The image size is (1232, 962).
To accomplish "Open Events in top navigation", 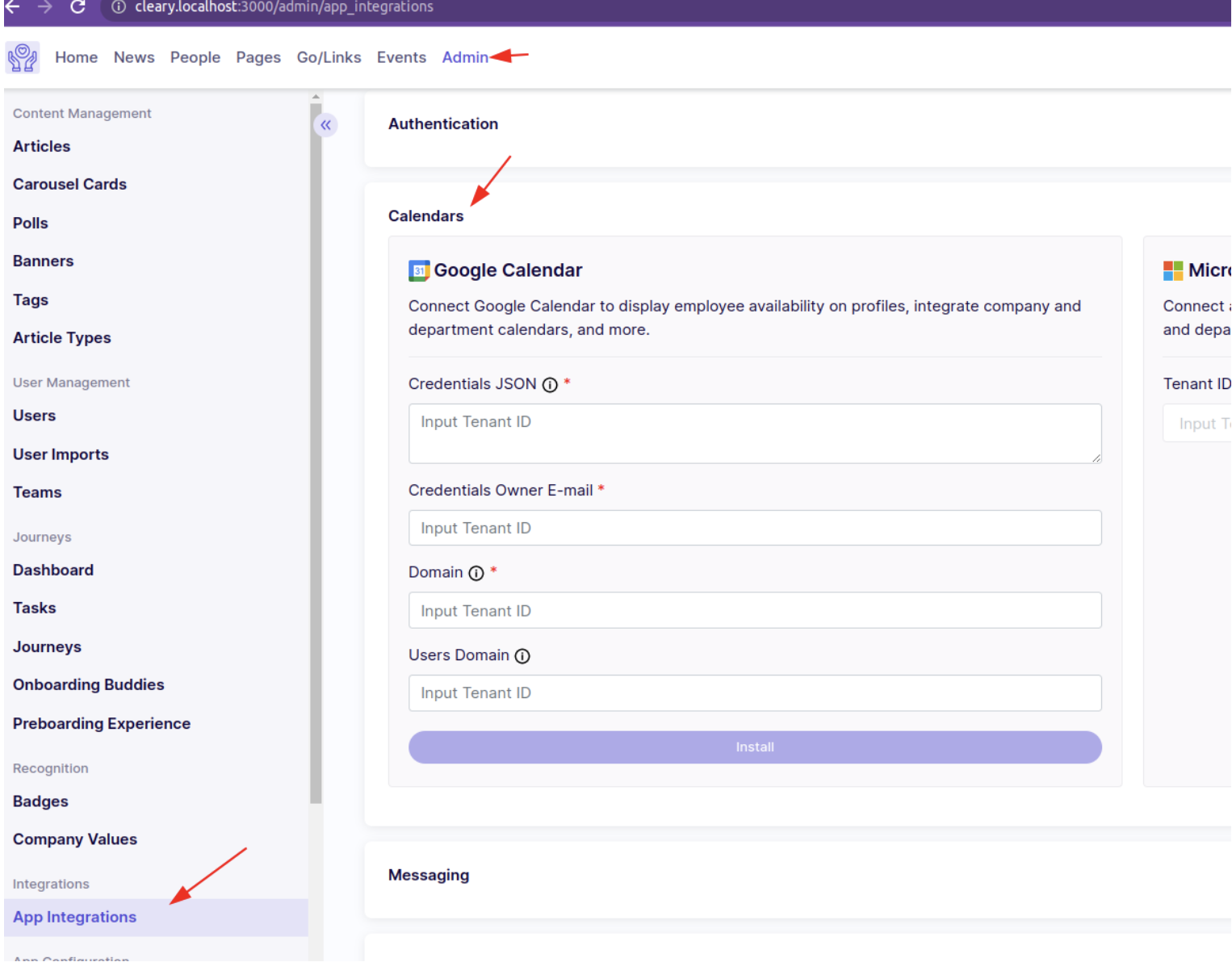I will (x=401, y=57).
